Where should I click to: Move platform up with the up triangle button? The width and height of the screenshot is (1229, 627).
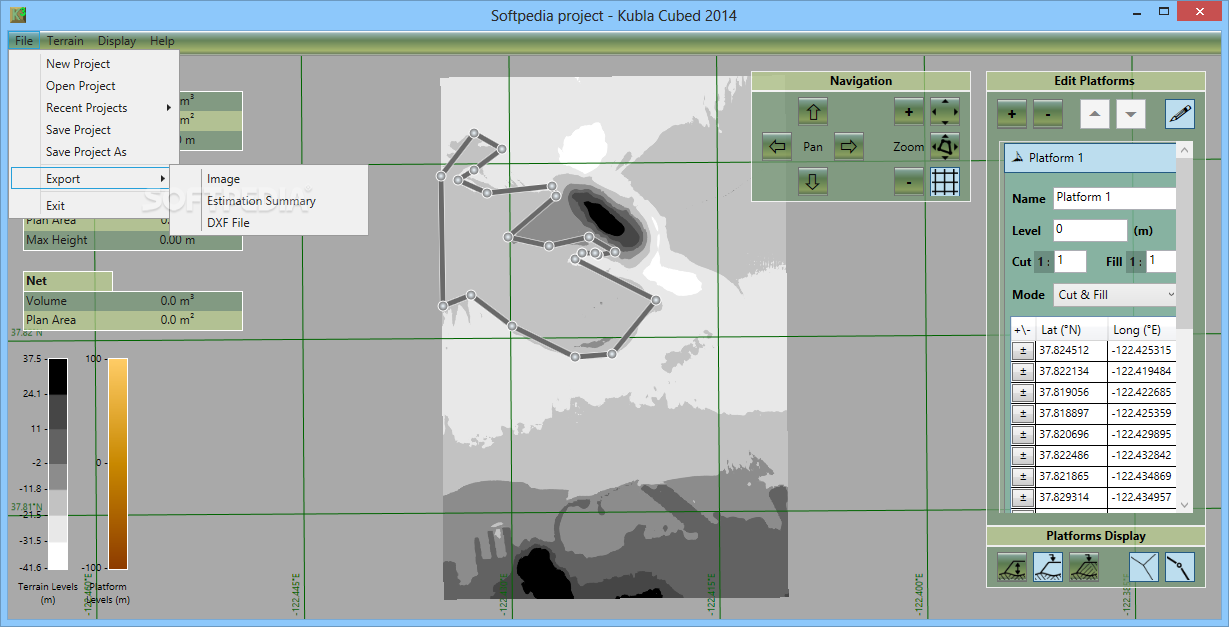(x=1095, y=114)
